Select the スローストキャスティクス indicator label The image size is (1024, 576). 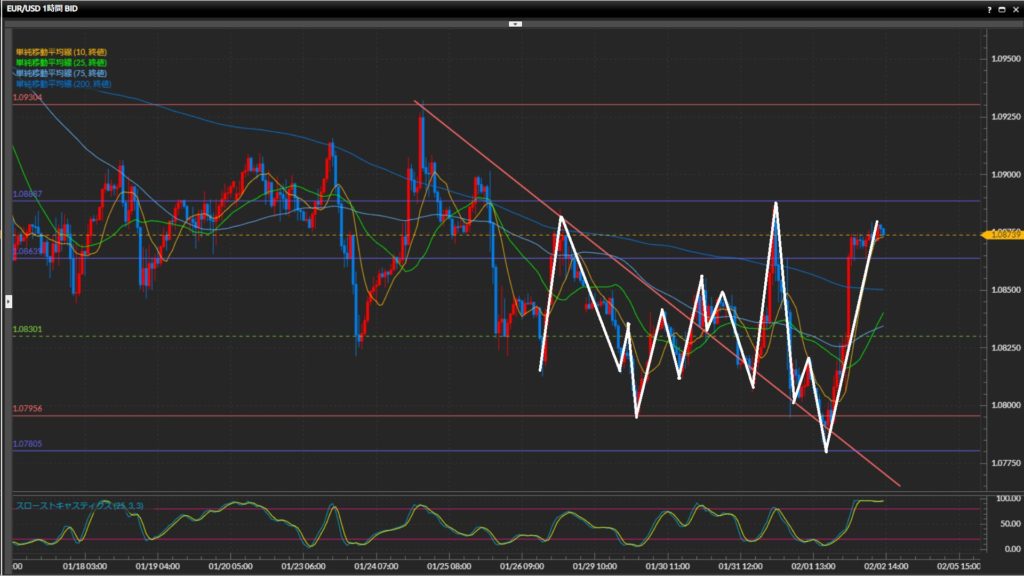point(79,506)
